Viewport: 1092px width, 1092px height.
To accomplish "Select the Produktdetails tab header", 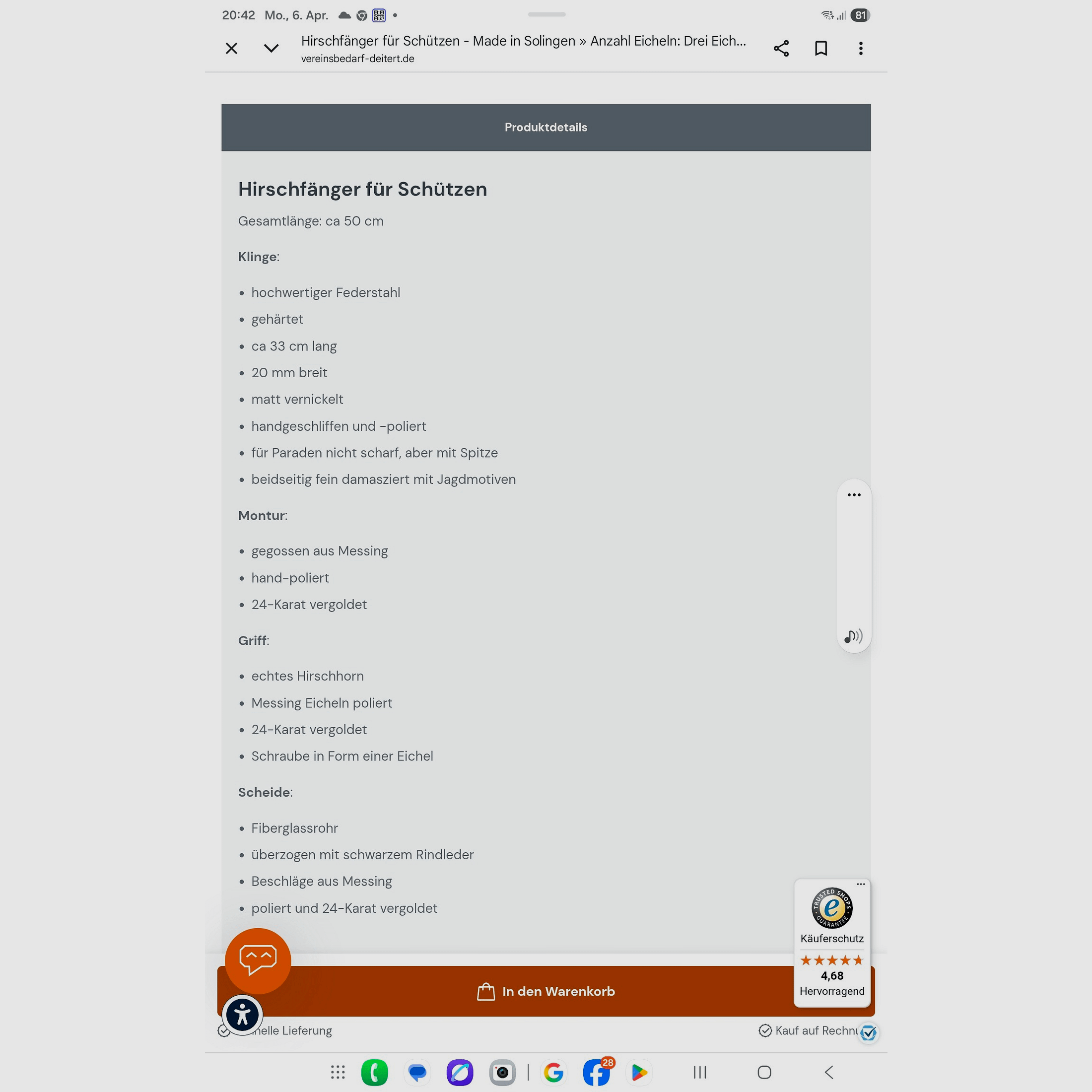I will coord(546,127).
